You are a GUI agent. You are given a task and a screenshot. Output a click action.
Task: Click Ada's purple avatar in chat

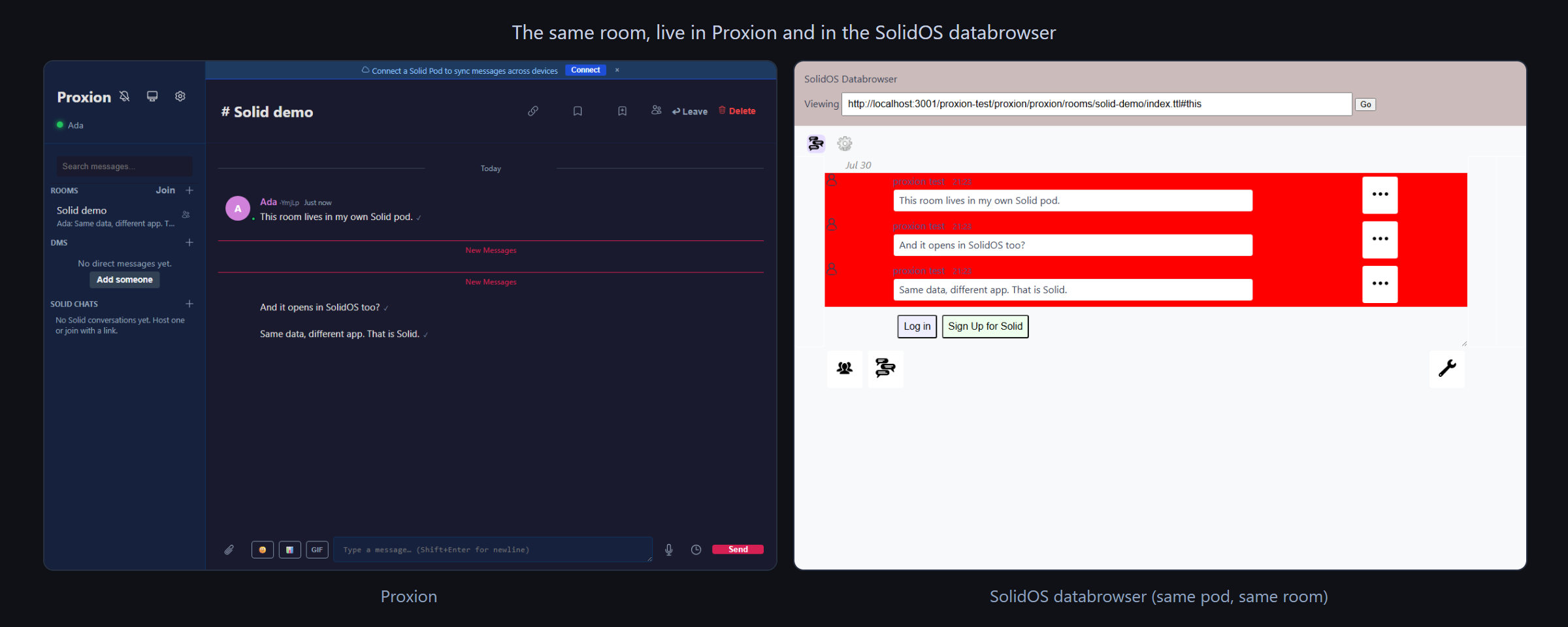[238, 208]
